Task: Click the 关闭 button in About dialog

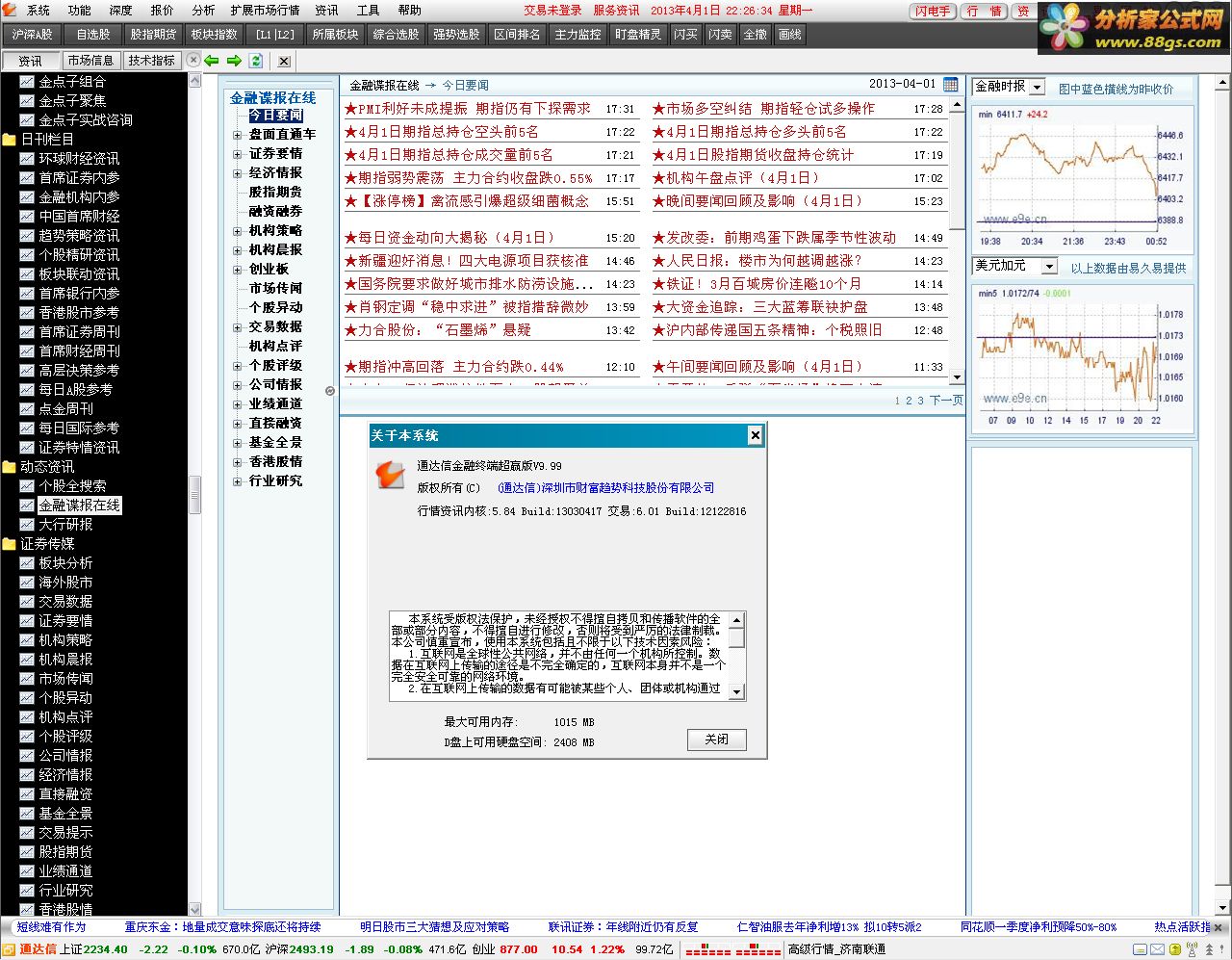Action: tap(717, 739)
